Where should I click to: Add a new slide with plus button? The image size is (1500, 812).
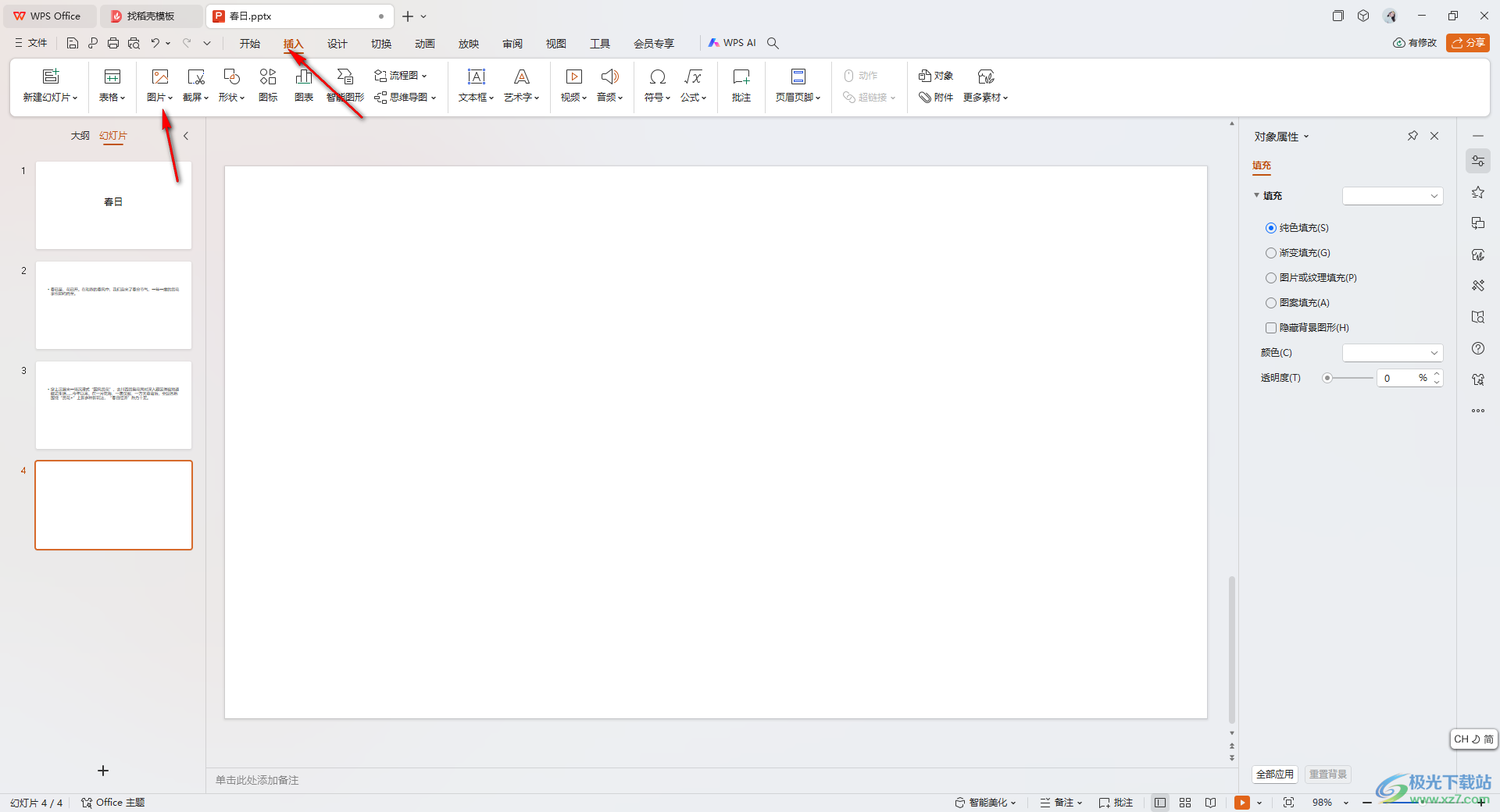click(103, 771)
